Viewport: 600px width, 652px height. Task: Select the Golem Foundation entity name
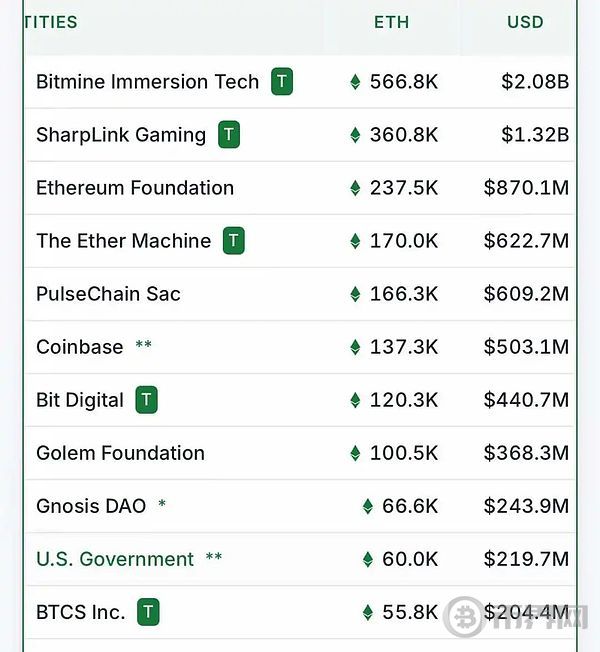tap(120, 453)
